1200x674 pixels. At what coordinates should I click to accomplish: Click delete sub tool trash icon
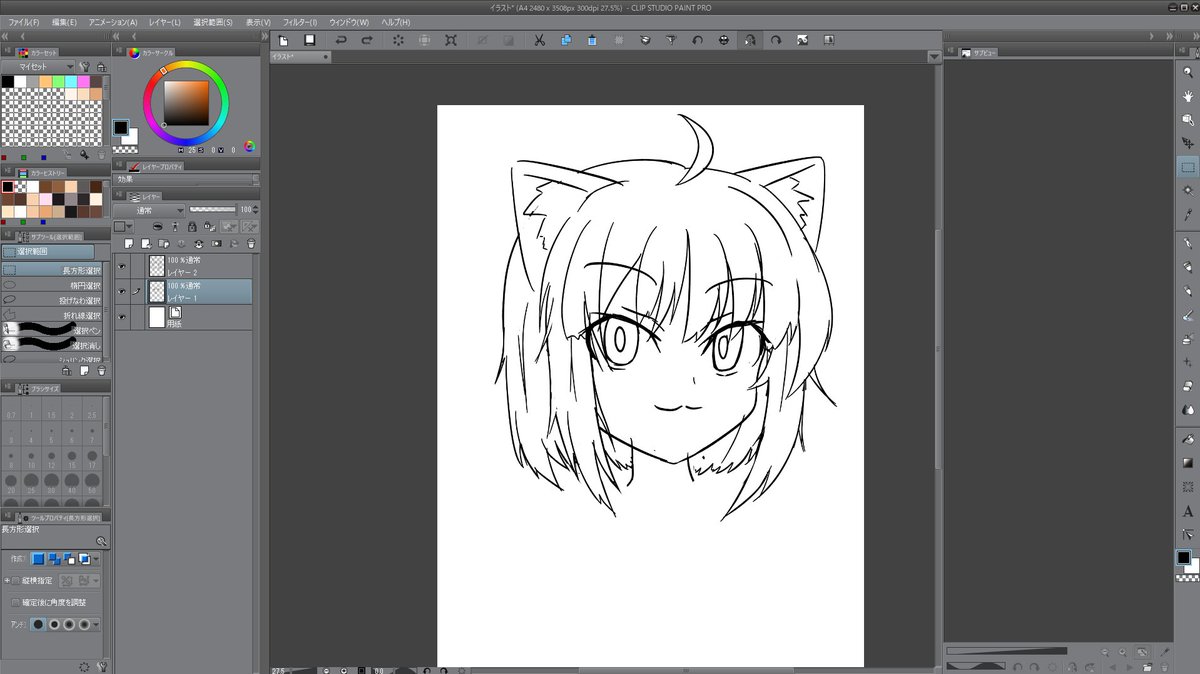point(101,370)
